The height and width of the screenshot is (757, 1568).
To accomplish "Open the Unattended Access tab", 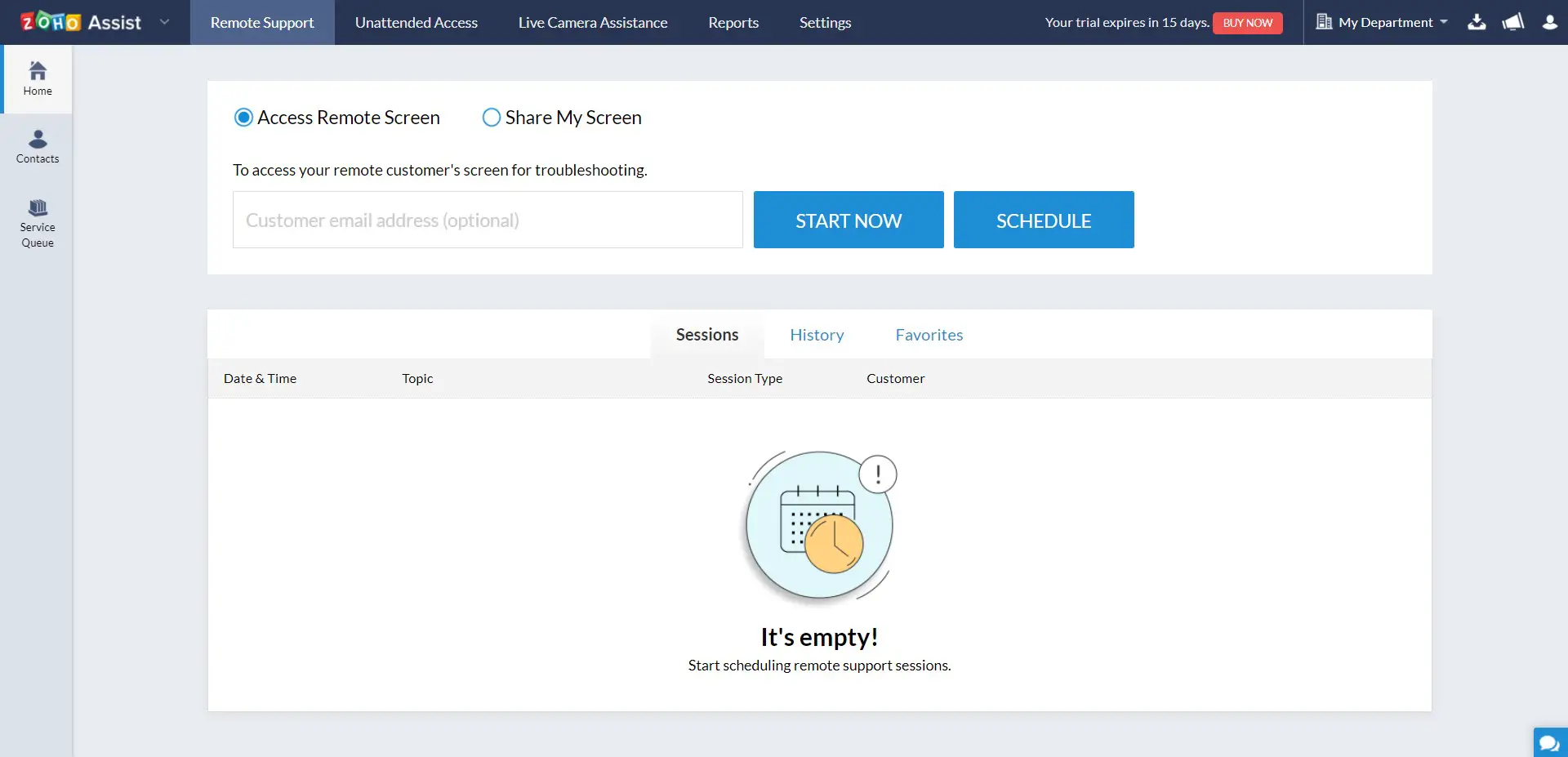I will [x=416, y=23].
